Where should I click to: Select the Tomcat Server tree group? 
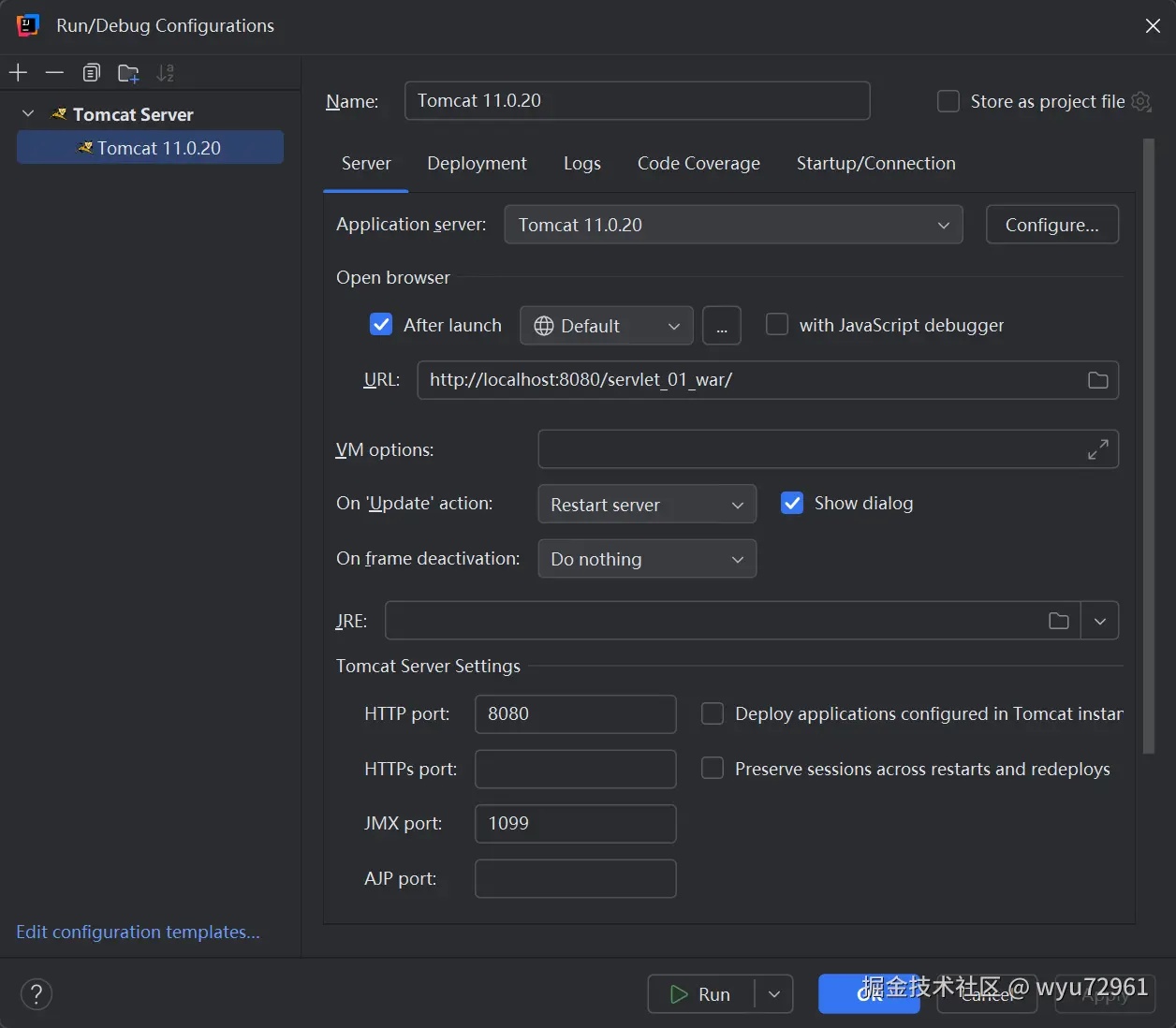tap(133, 114)
